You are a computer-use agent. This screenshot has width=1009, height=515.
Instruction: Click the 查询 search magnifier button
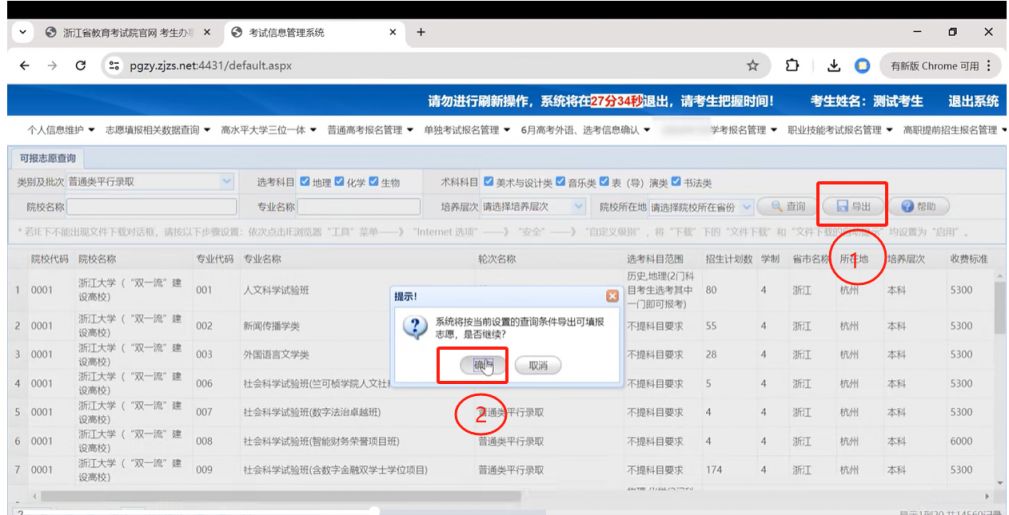click(784, 206)
